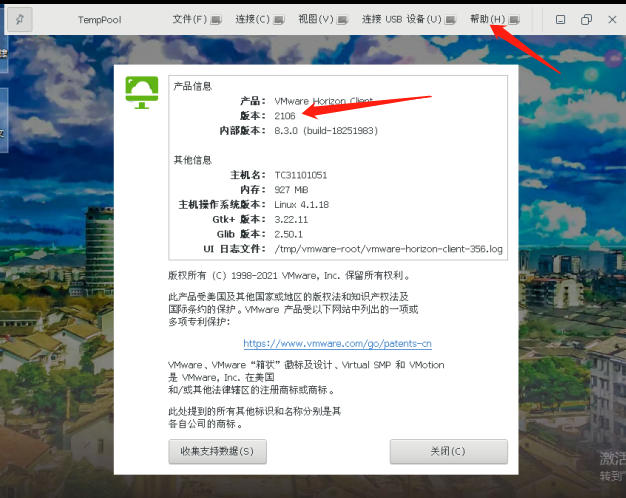Close the TempPool session toolbar

pos(612,19)
